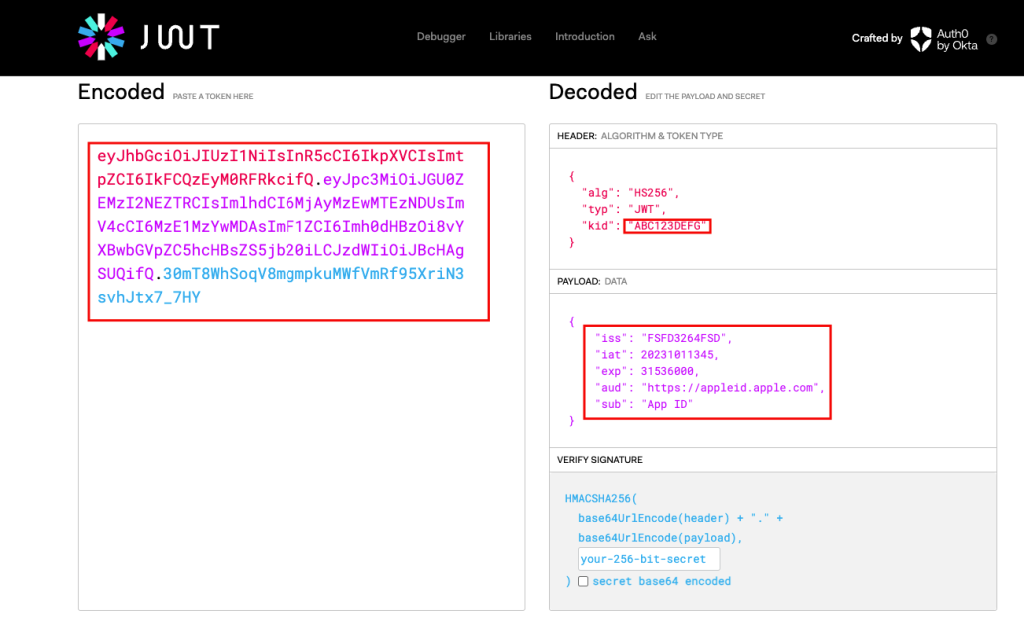Open the Libraries menu item
The width and height of the screenshot is (1024, 632).
tap(510, 37)
